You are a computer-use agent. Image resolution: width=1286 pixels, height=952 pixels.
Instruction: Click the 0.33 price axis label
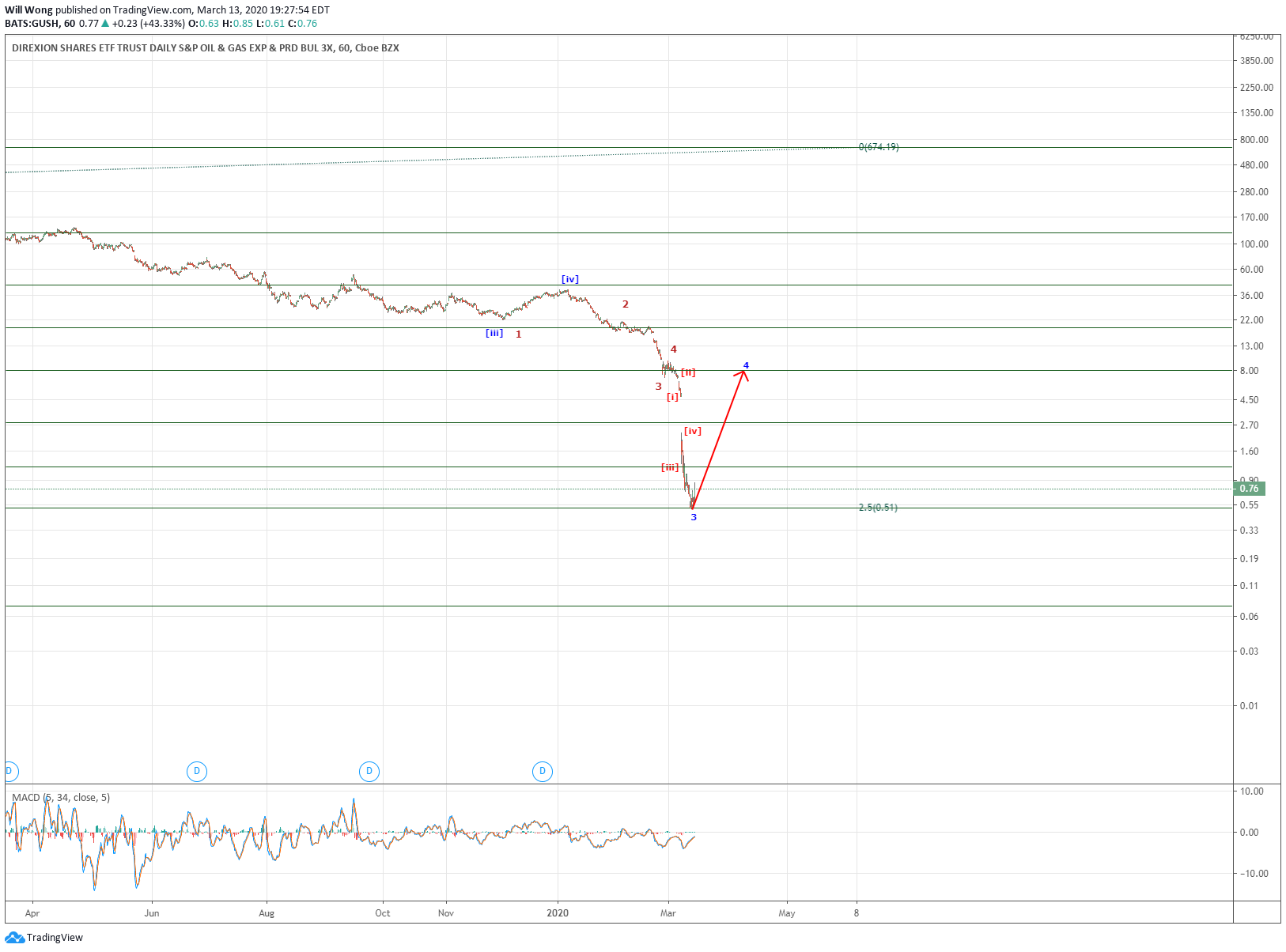pyautogui.click(x=1250, y=531)
